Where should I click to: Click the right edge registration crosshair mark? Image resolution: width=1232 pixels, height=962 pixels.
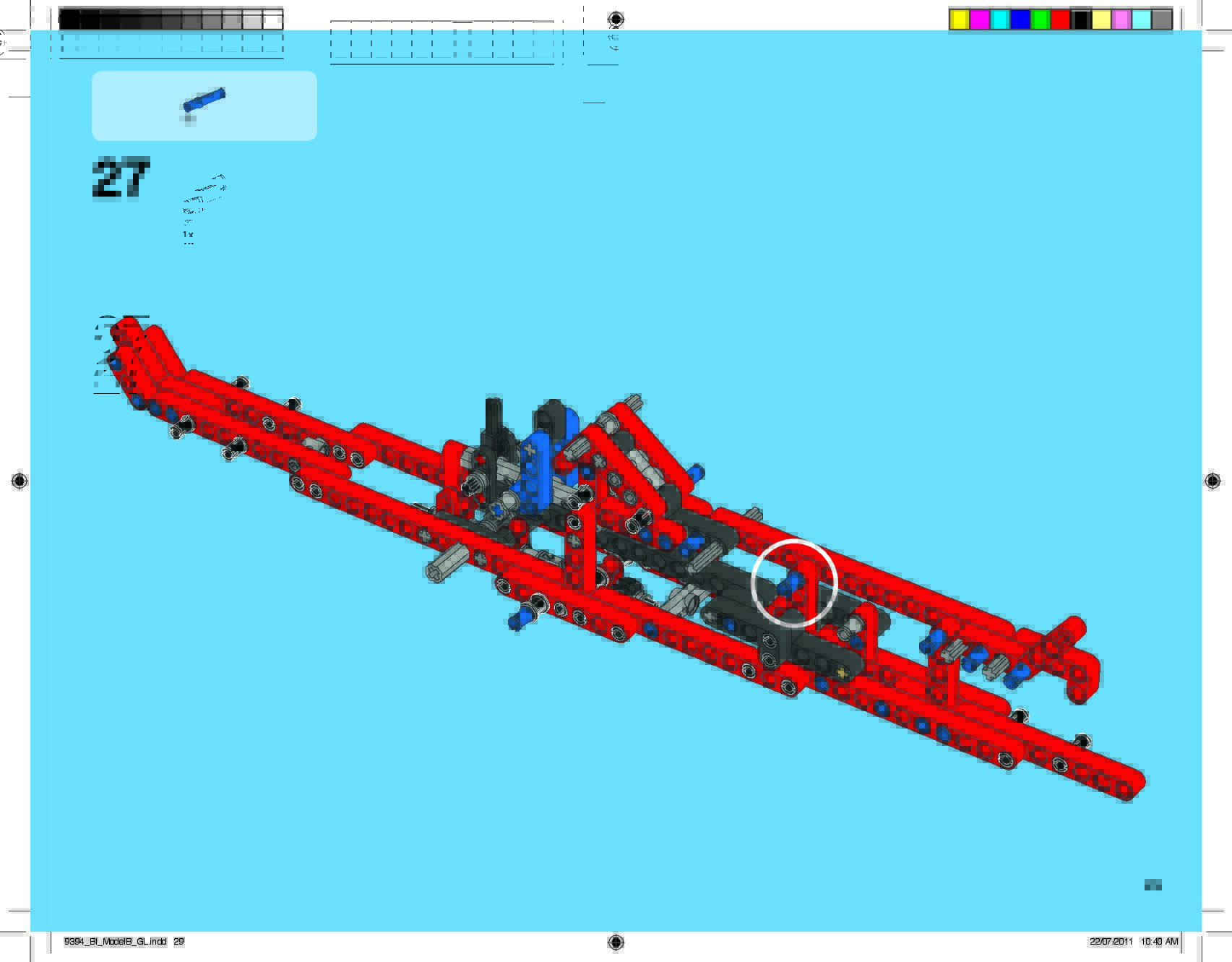click(x=1212, y=481)
